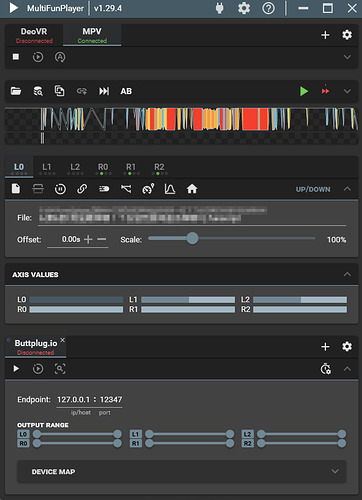Click the Scale slider handle

192,238
